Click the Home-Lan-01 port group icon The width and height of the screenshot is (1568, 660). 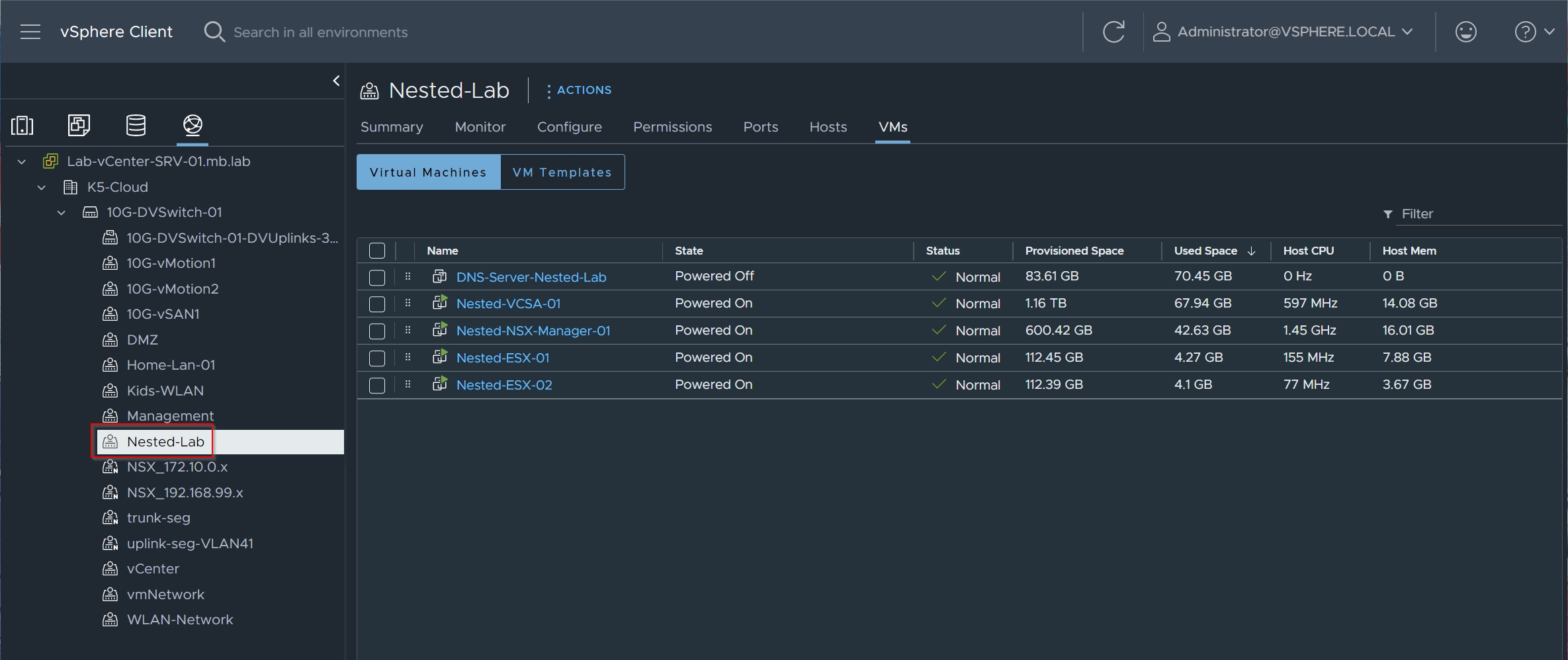(x=110, y=364)
